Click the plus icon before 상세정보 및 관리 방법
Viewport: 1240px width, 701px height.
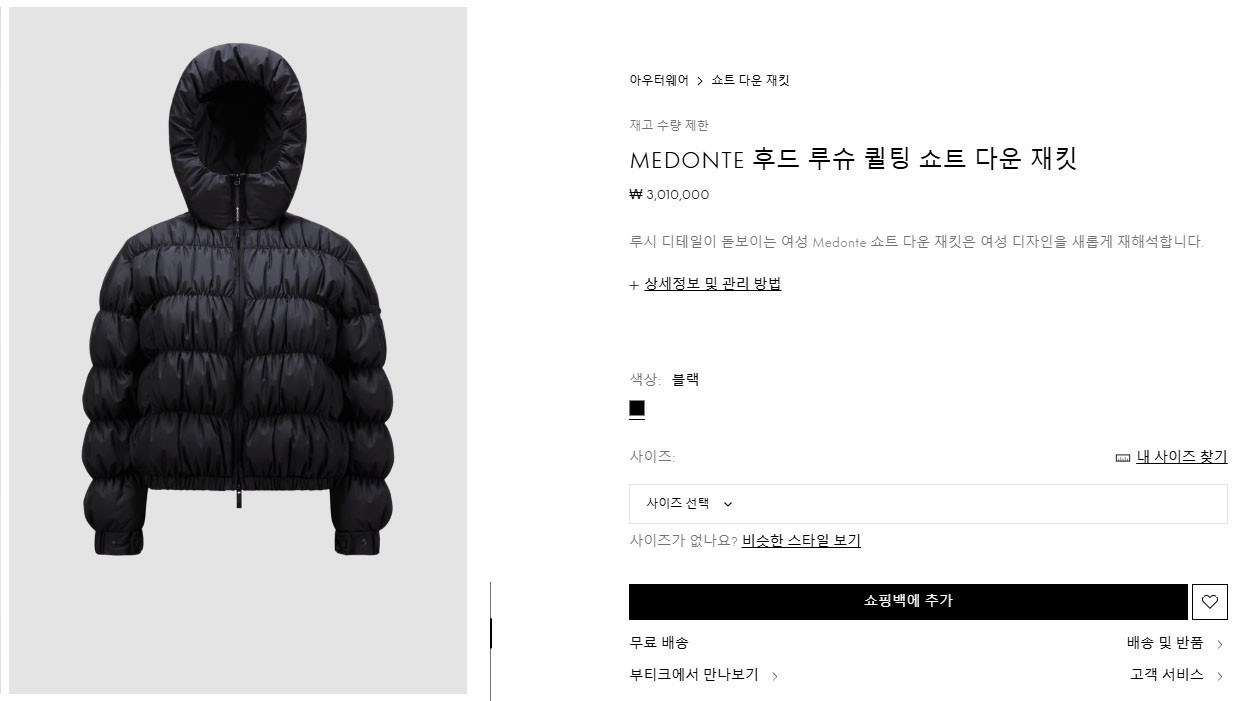634,285
